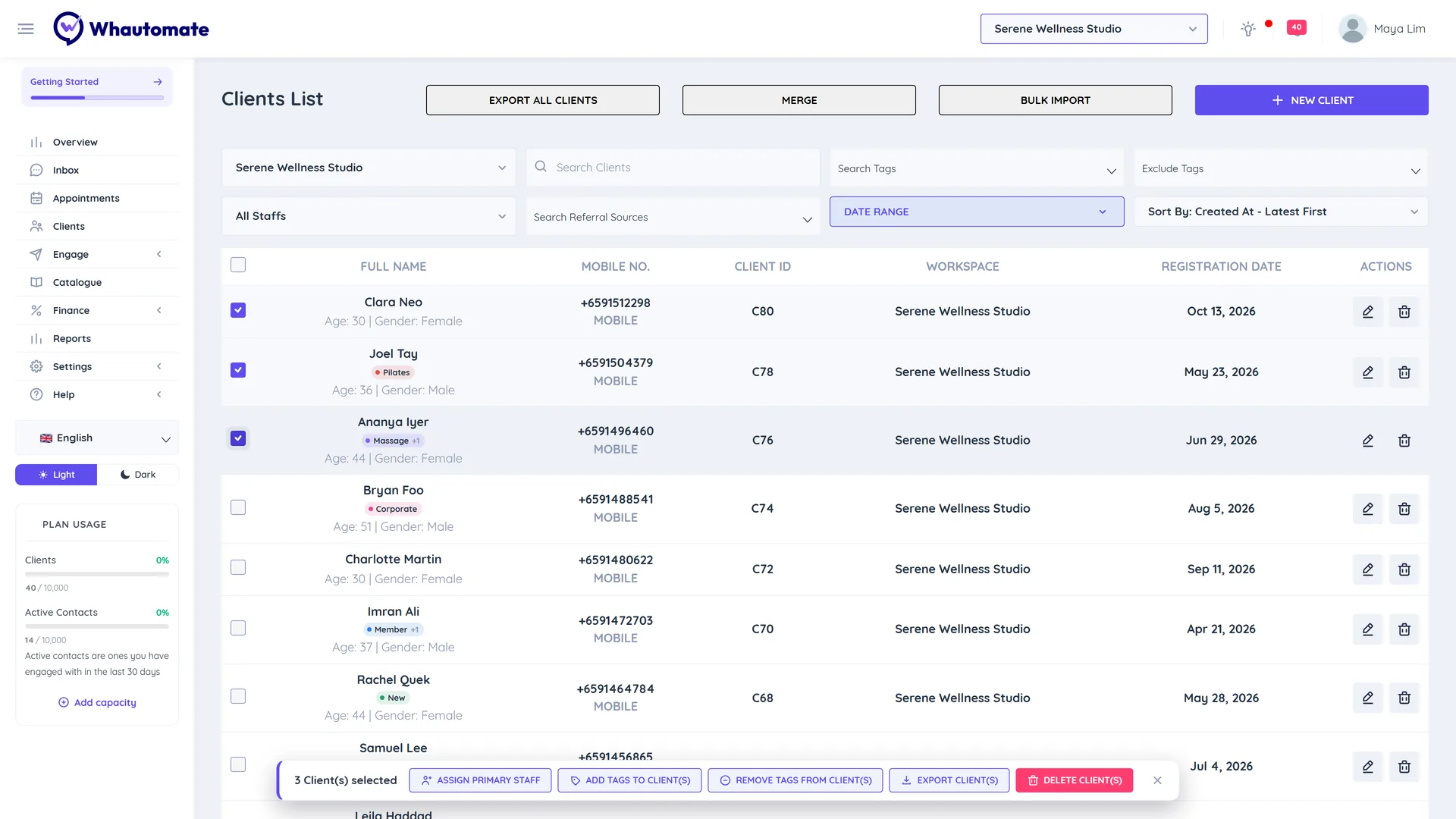Click Export All Clients button

(543, 100)
